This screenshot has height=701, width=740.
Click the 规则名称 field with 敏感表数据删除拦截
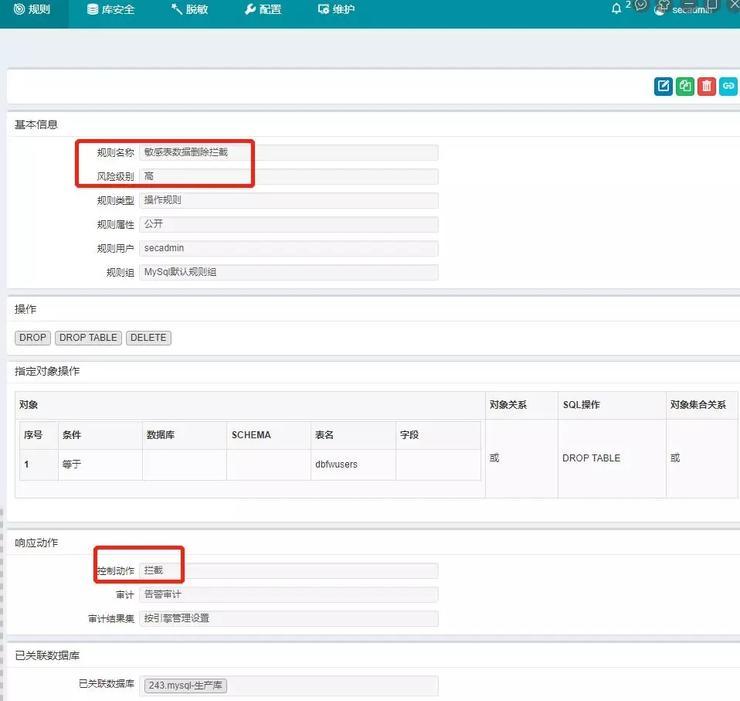pos(289,152)
